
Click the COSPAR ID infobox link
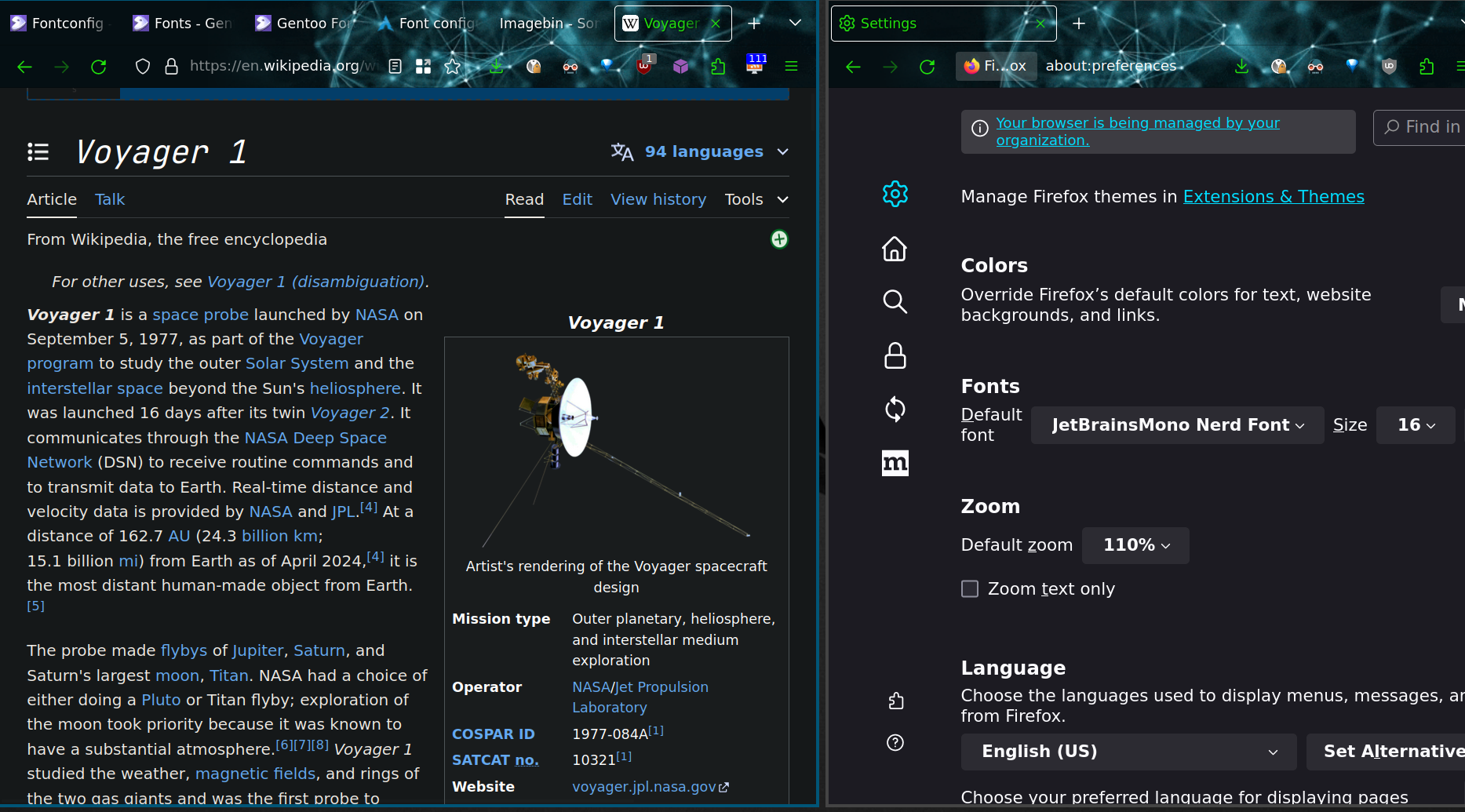(x=494, y=734)
